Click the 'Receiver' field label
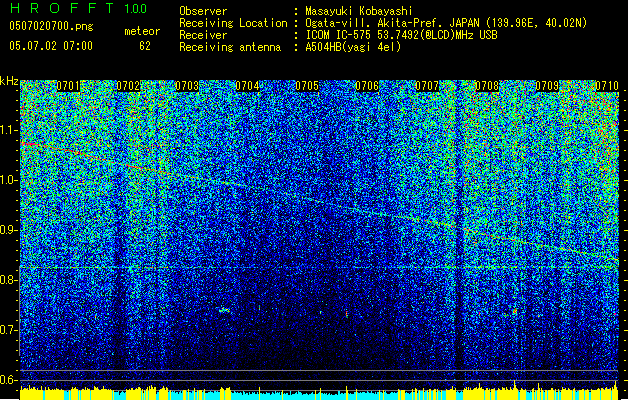The height and width of the screenshot is (400, 629). pos(203,35)
